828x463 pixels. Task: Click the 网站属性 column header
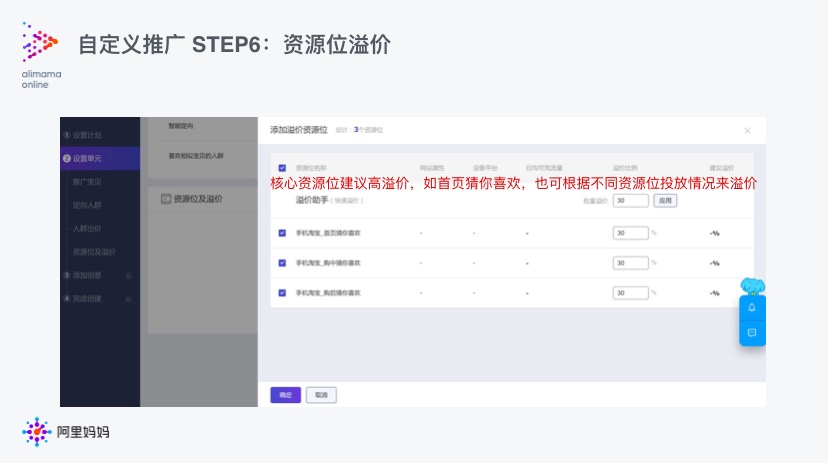(x=432, y=168)
